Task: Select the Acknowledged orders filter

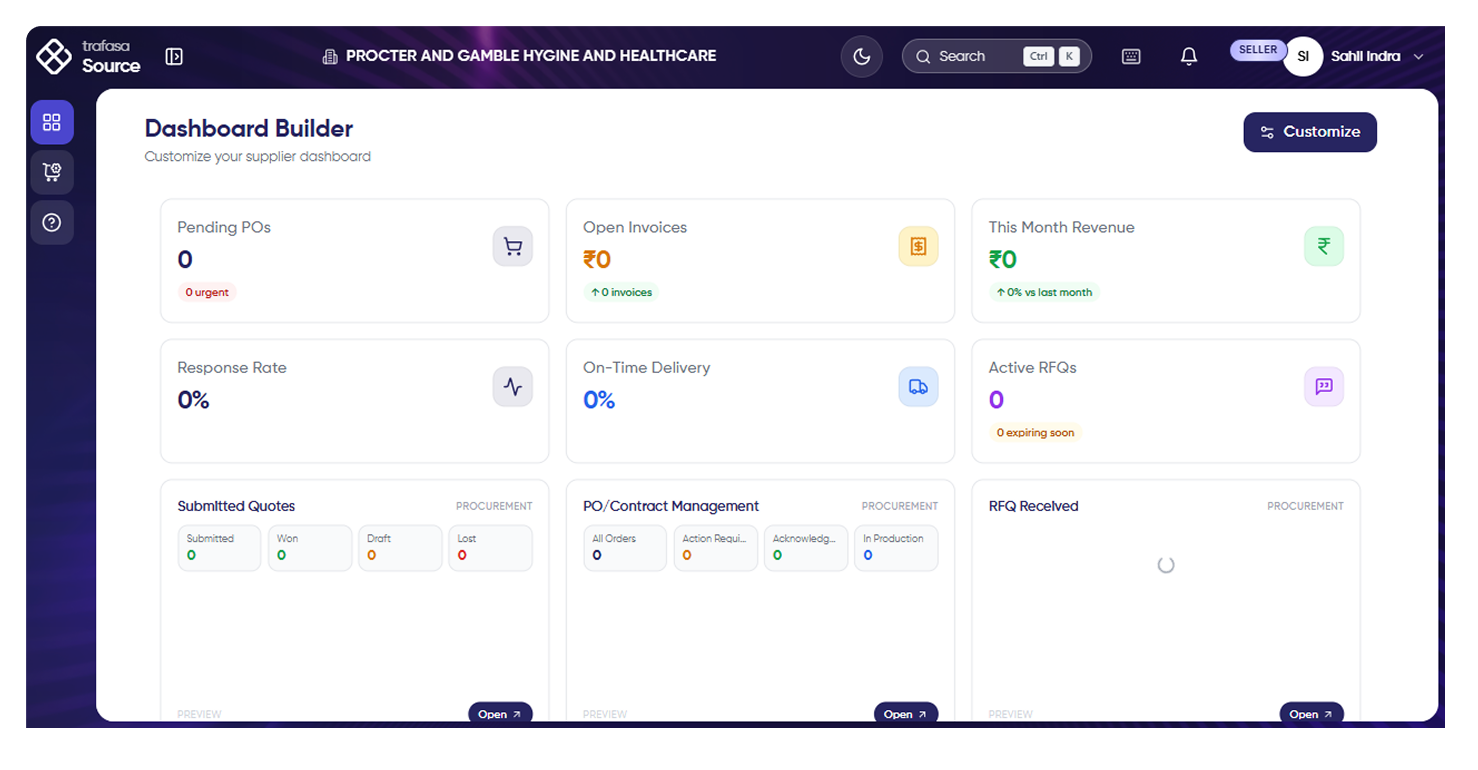Action: pyautogui.click(x=806, y=548)
